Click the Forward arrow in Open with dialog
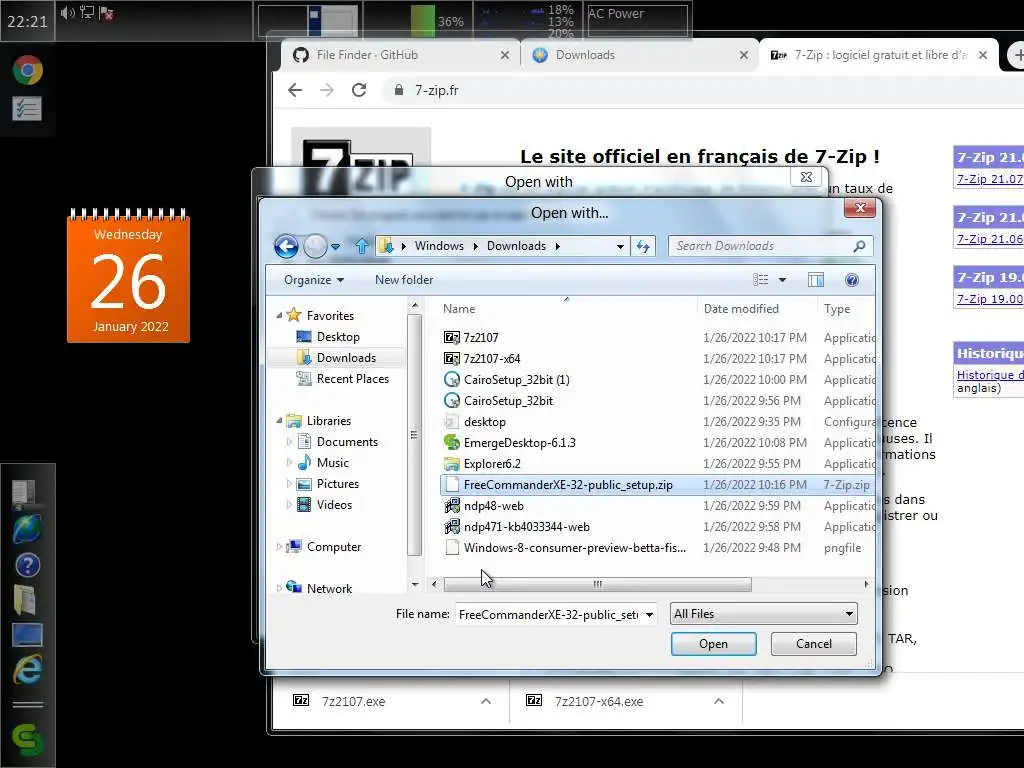The image size is (1024, 768). click(315, 246)
